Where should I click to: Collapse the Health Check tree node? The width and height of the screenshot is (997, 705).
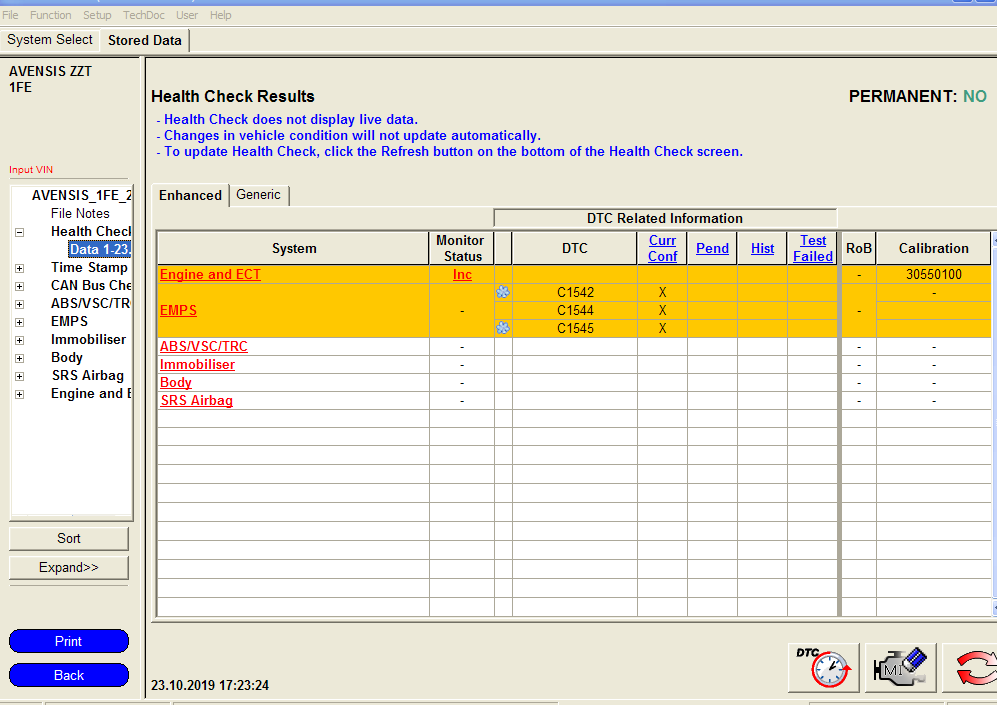19,232
